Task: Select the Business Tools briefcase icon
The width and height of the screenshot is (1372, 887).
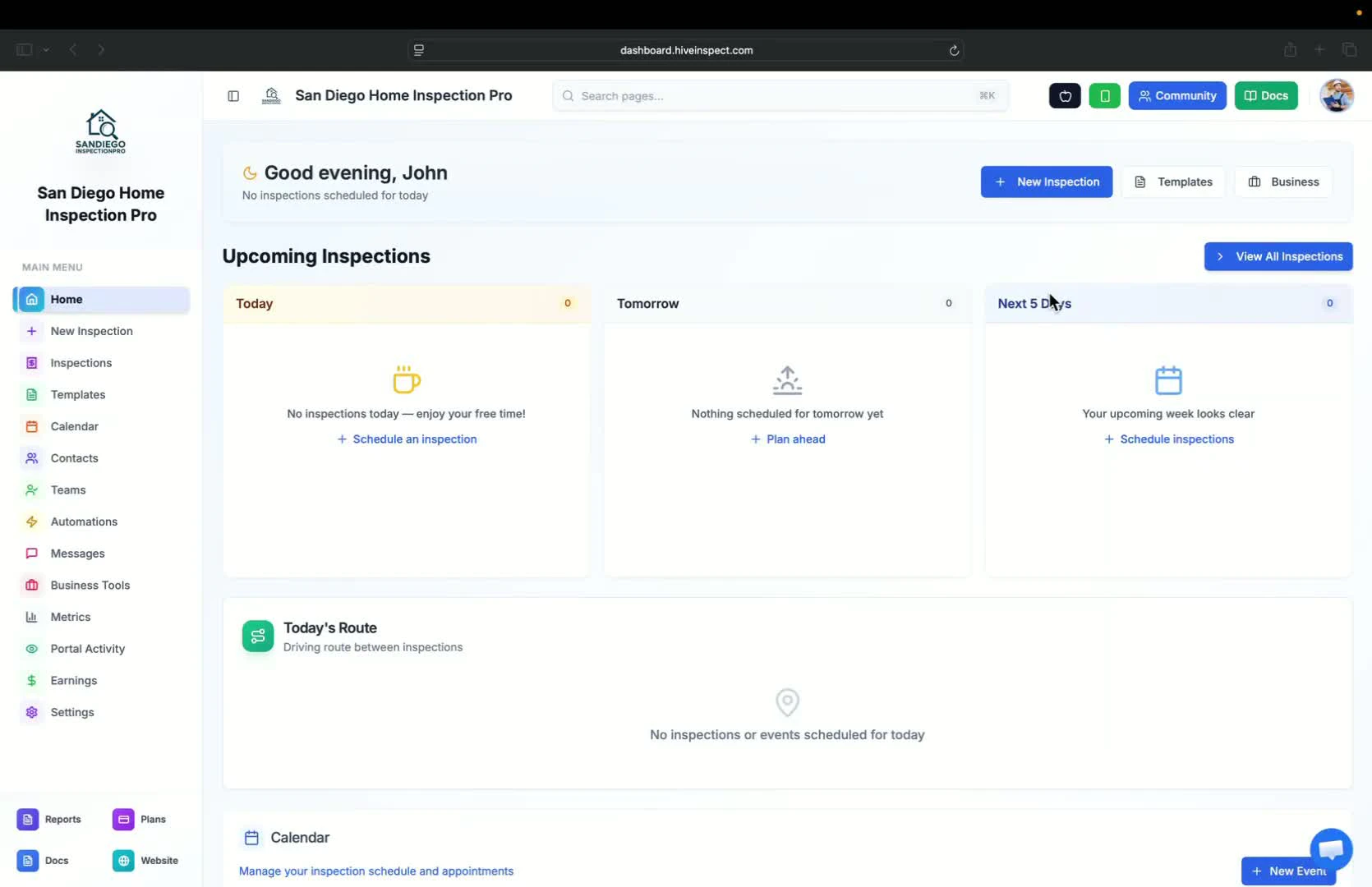Action: [31, 585]
